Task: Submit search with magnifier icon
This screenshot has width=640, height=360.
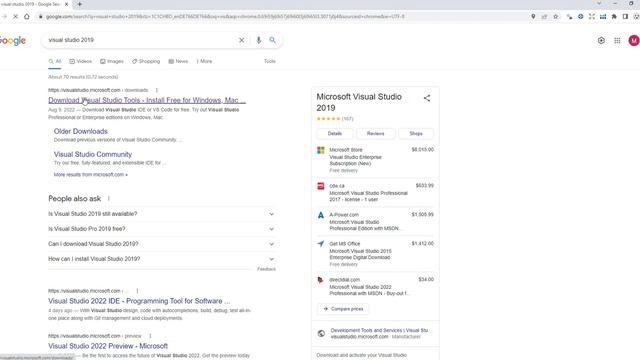Action: (x=272, y=40)
